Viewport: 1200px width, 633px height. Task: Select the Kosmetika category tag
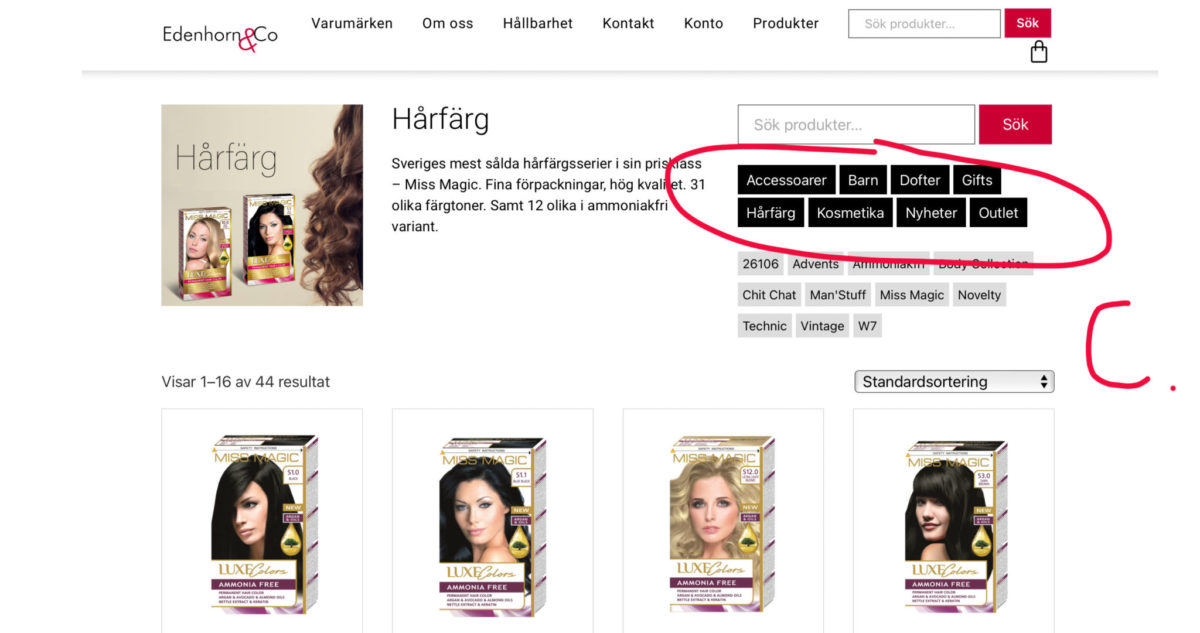[x=850, y=213]
